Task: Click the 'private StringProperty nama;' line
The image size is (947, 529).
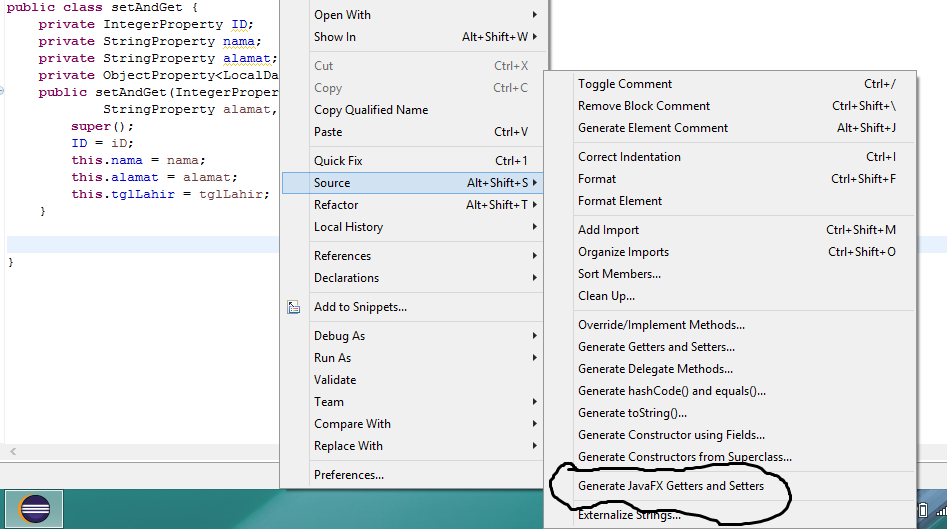Action: (150, 41)
